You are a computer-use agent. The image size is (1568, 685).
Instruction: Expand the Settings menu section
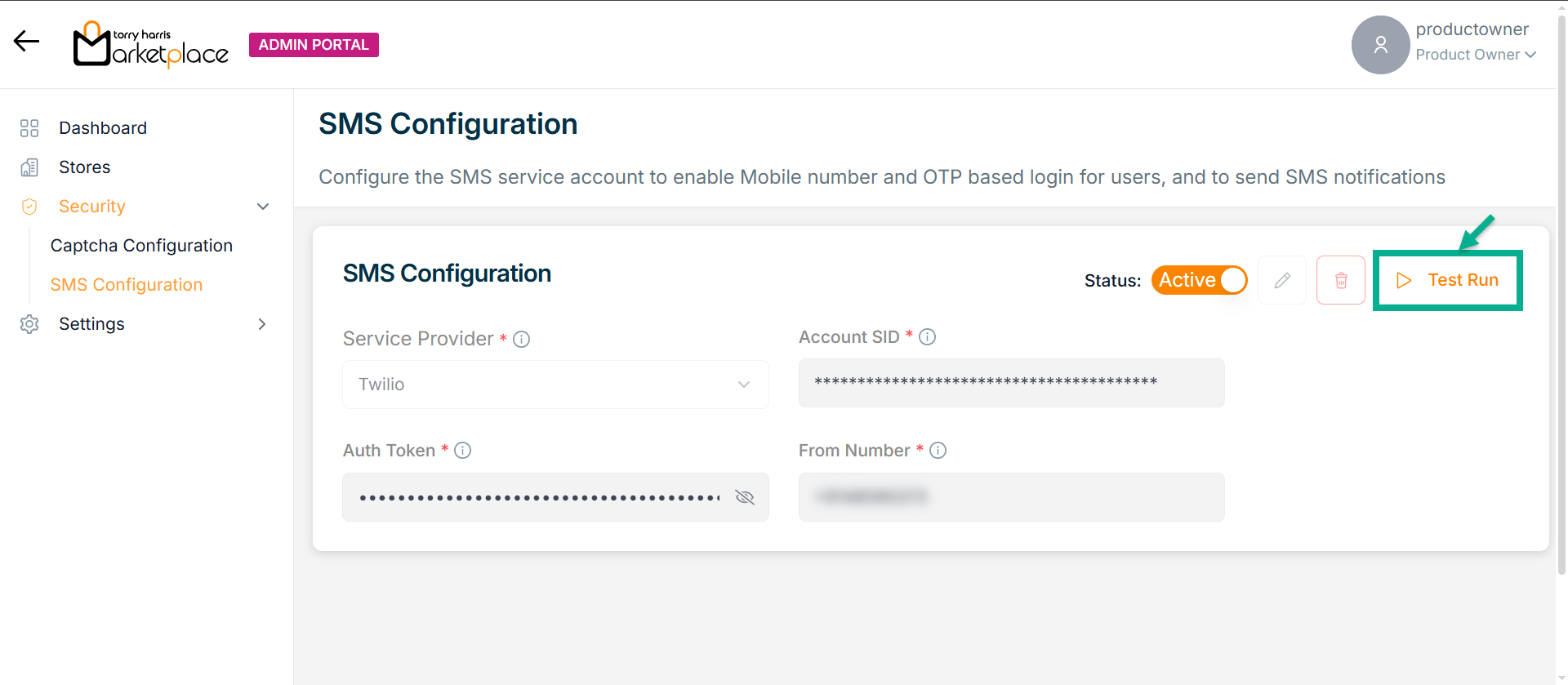[x=262, y=324]
